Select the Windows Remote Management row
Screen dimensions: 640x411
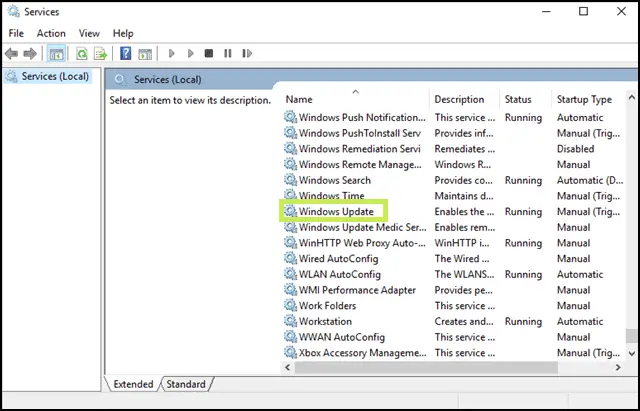tap(453, 164)
